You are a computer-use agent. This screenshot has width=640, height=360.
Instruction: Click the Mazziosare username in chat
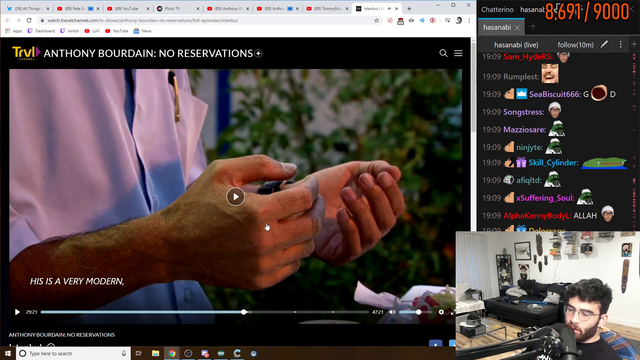(524, 129)
